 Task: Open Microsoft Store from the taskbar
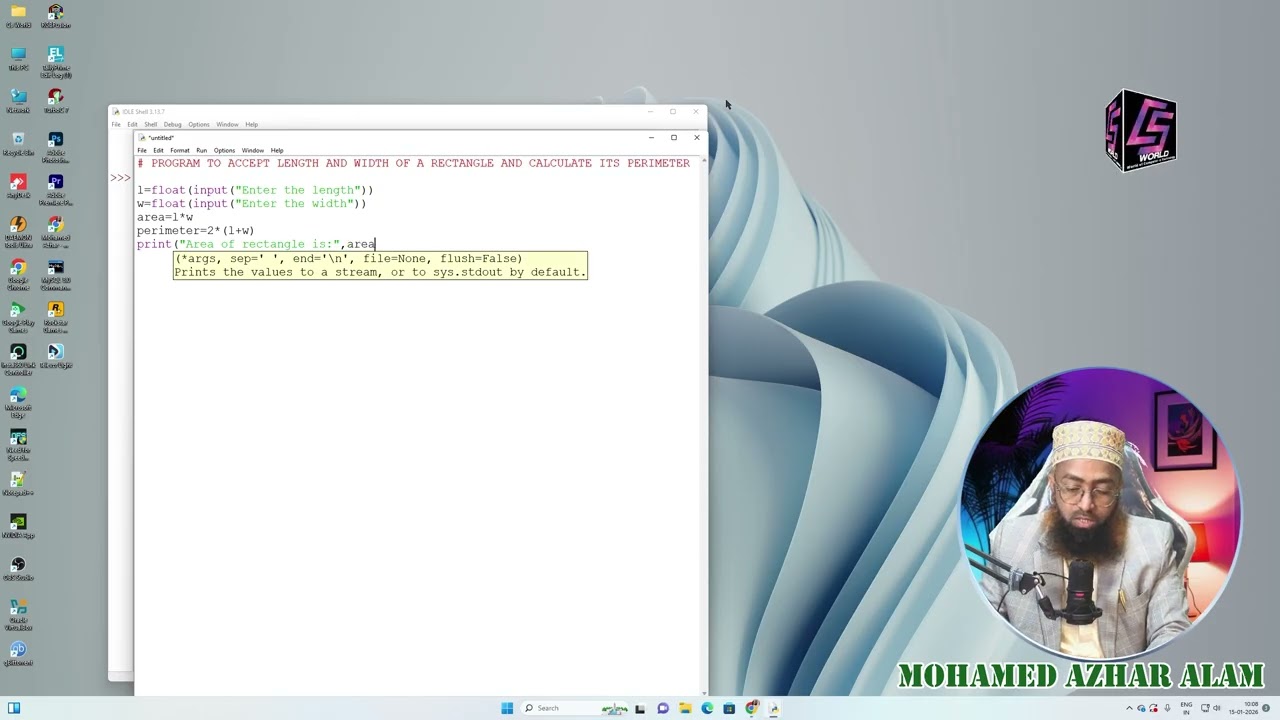pos(729,708)
